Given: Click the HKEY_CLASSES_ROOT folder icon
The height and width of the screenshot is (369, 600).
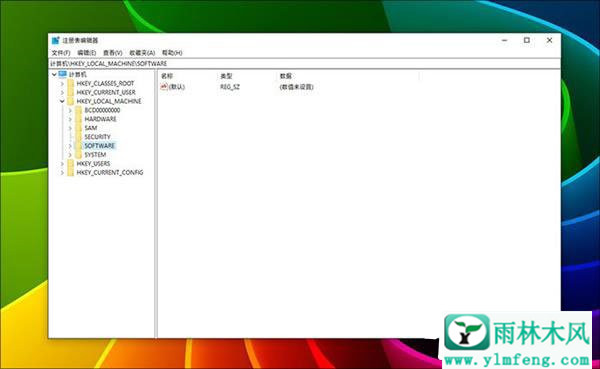Looking at the screenshot, I should pyautogui.click(x=71, y=83).
